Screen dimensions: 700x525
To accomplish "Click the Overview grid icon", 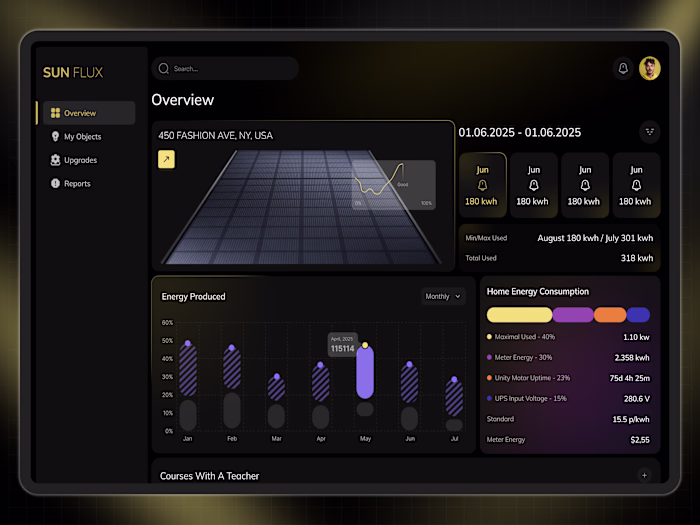I will [55, 113].
